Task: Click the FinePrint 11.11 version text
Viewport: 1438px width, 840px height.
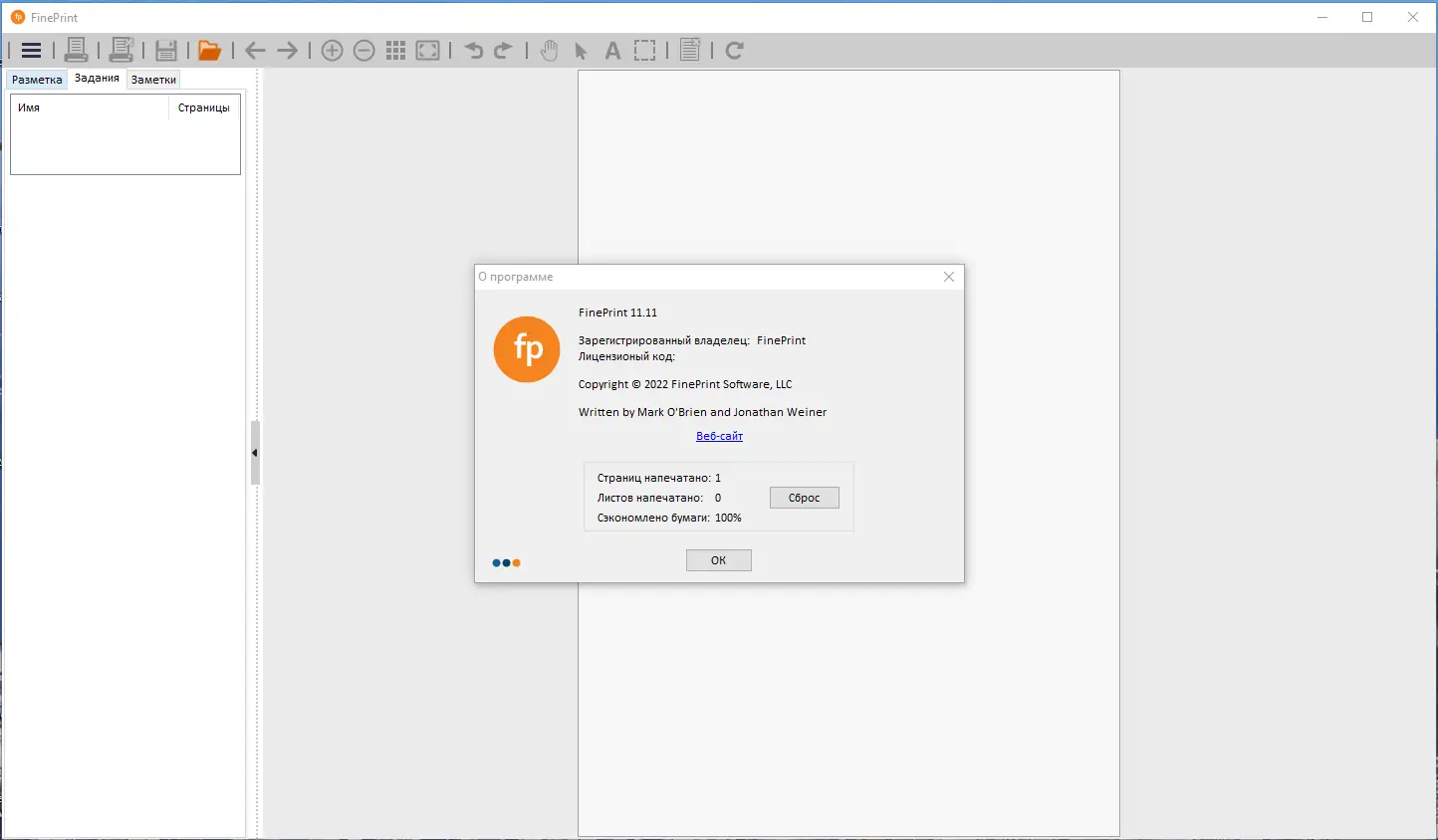Action: (617, 313)
